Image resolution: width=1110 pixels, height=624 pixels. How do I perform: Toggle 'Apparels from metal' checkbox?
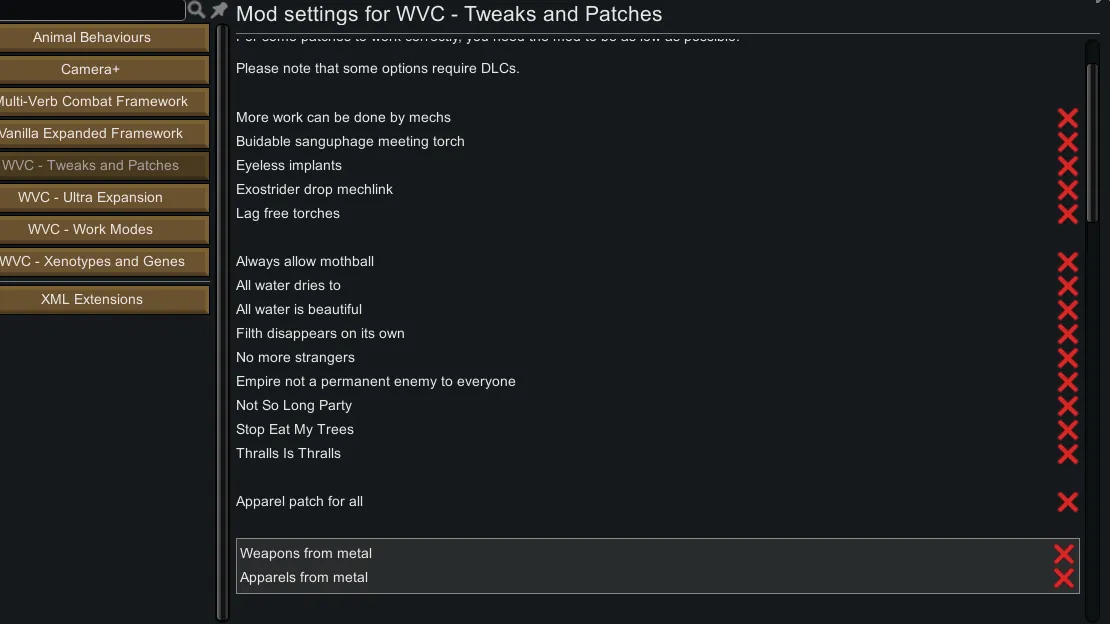[x=1063, y=578]
